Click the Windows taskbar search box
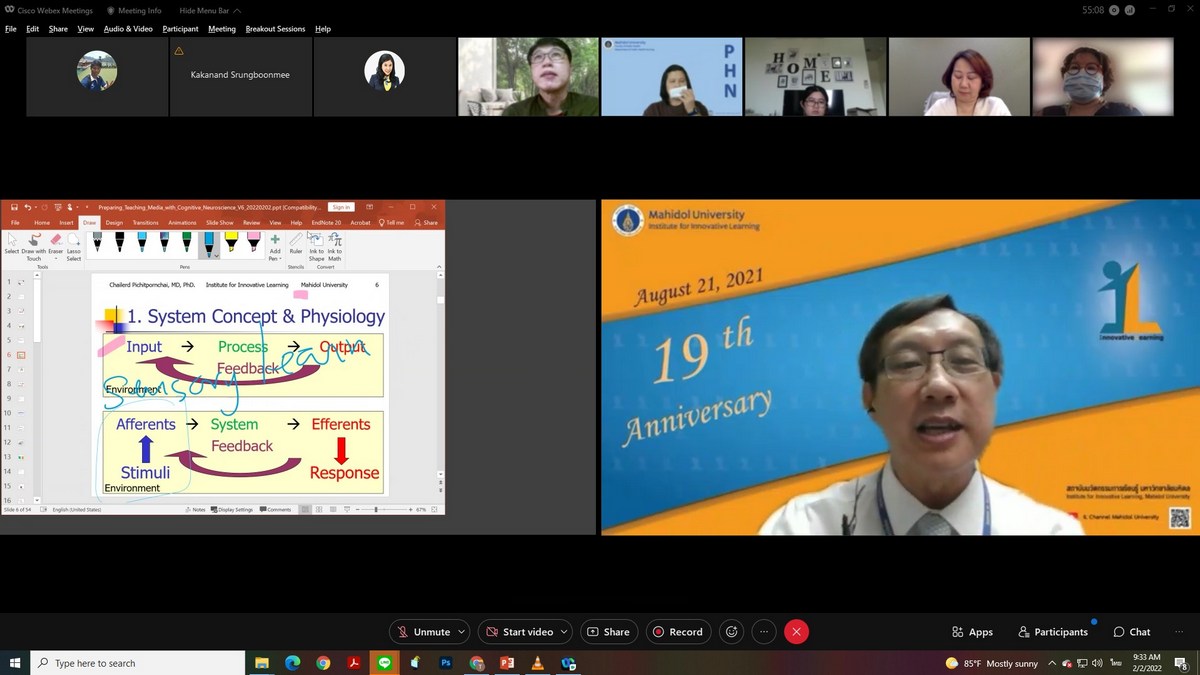Screen dimensions: 1200x675 (138, 663)
